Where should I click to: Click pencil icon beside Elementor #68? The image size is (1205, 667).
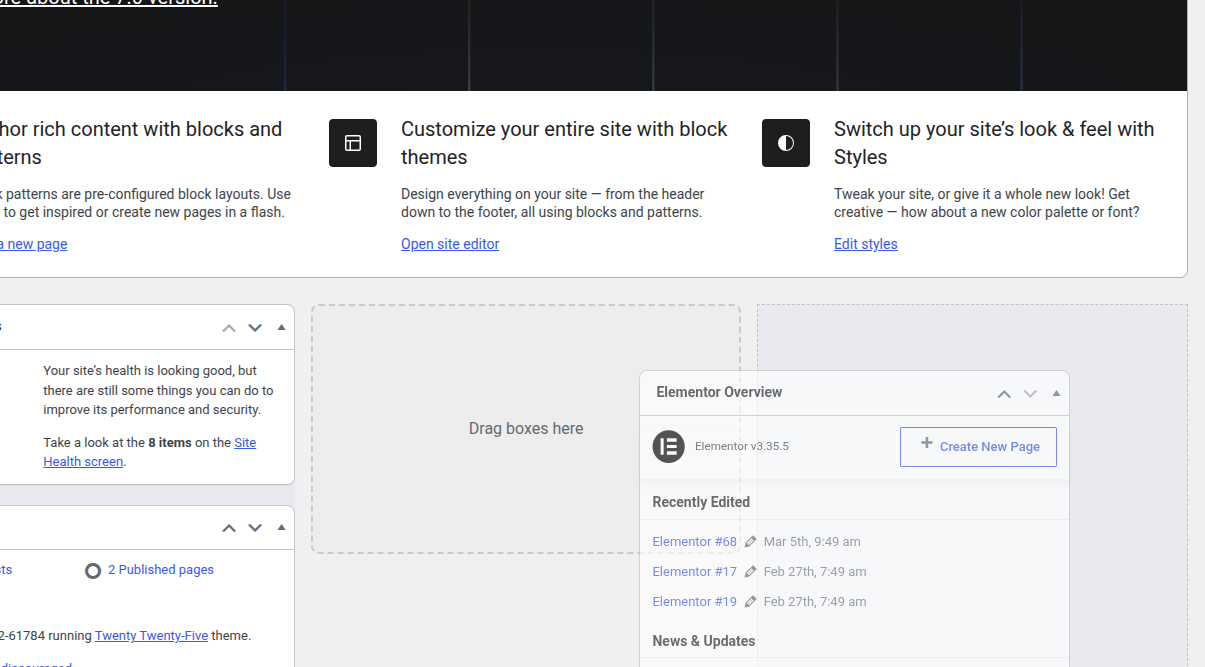tap(751, 542)
